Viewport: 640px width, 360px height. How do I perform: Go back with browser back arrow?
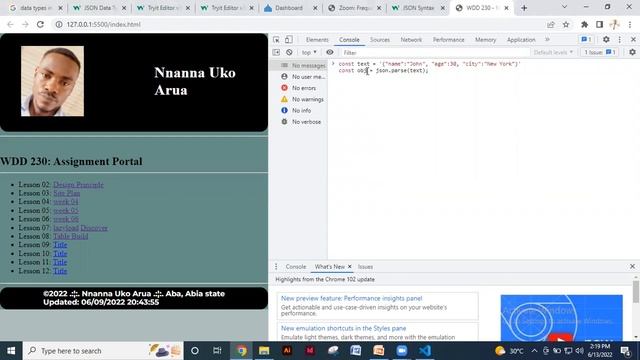(x=10, y=24)
